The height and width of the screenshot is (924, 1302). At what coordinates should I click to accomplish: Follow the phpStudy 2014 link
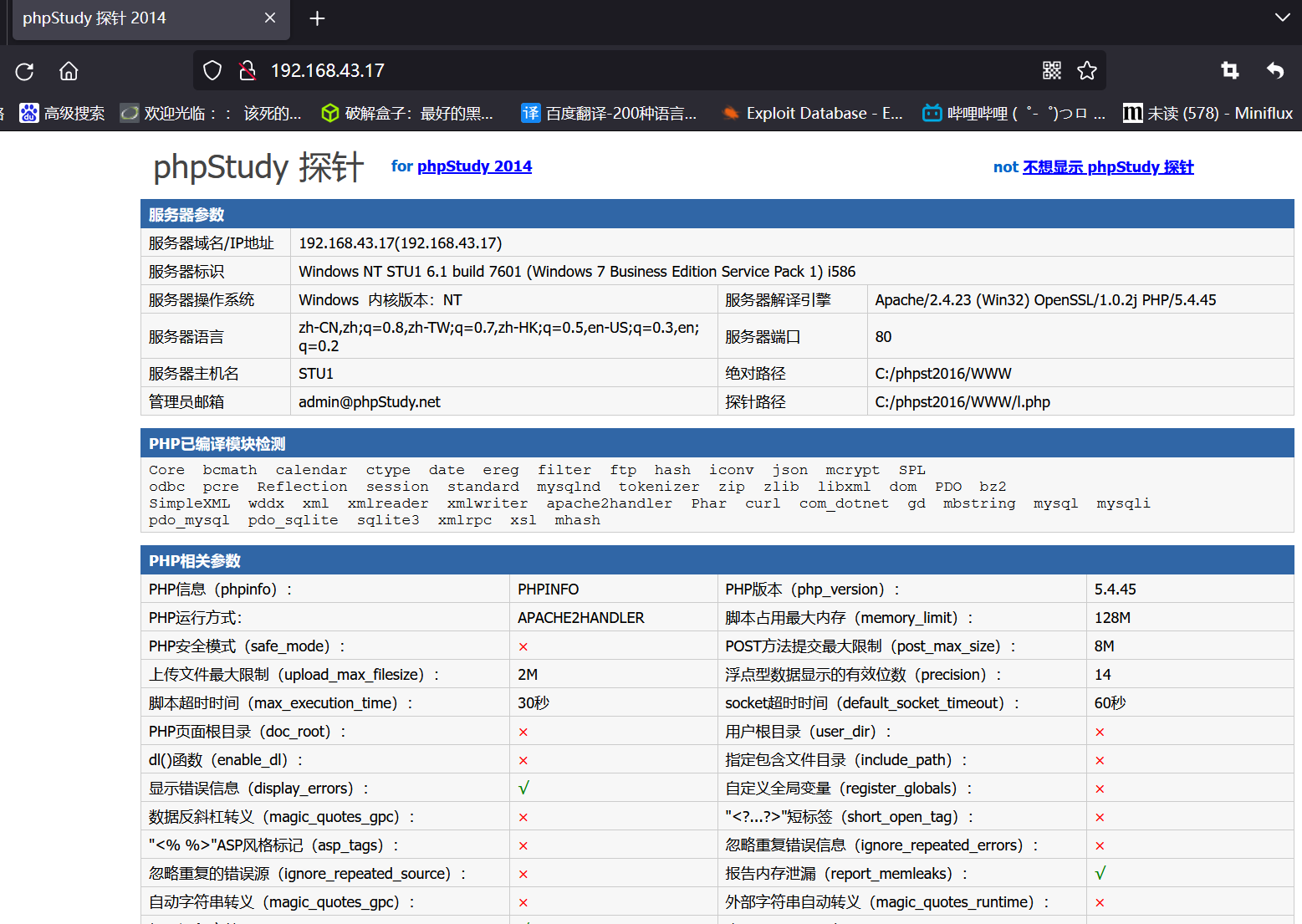click(474, 166)
